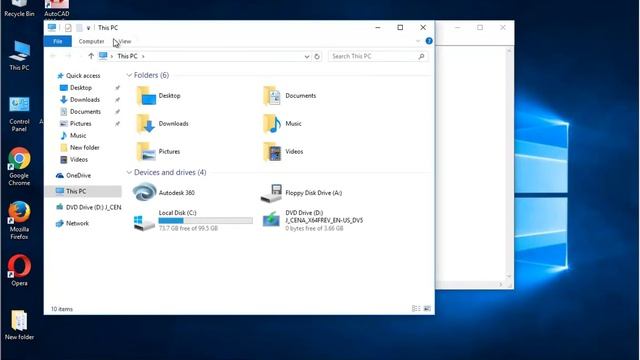The image size is (640, 360).
Task: Click the Search This PC field
Action: pos(378,56)
